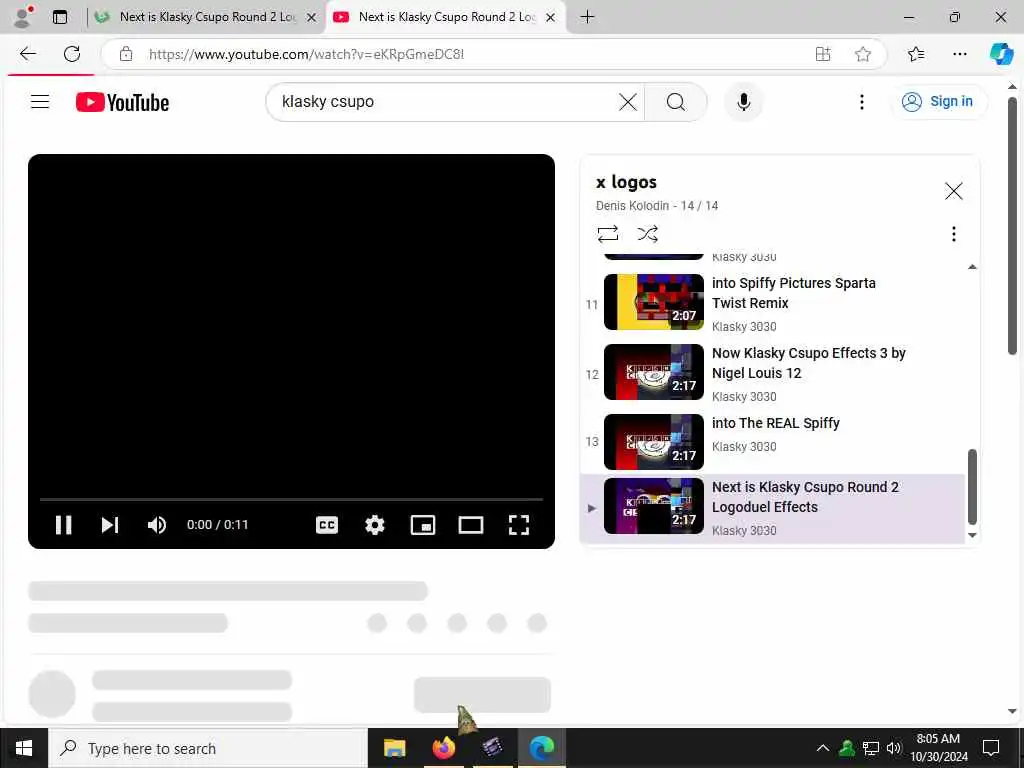Switch to first 'Next is Klasky Csupo' tab
Viewport: 1024px width, 768px height.
[x=206, y=17]
